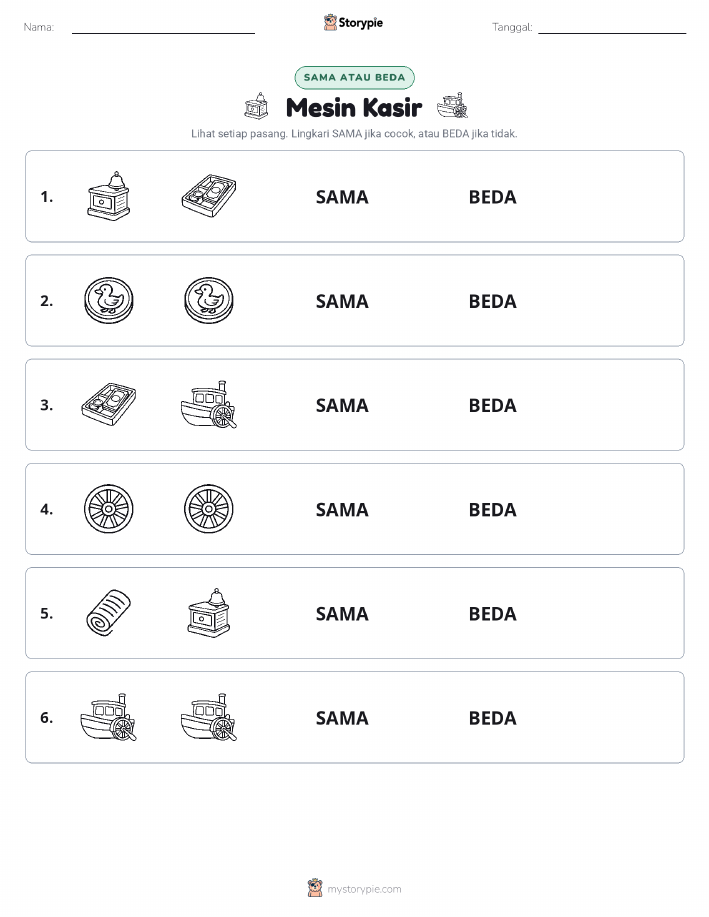Click the cash register icon in row 5

tap(209, 613)
